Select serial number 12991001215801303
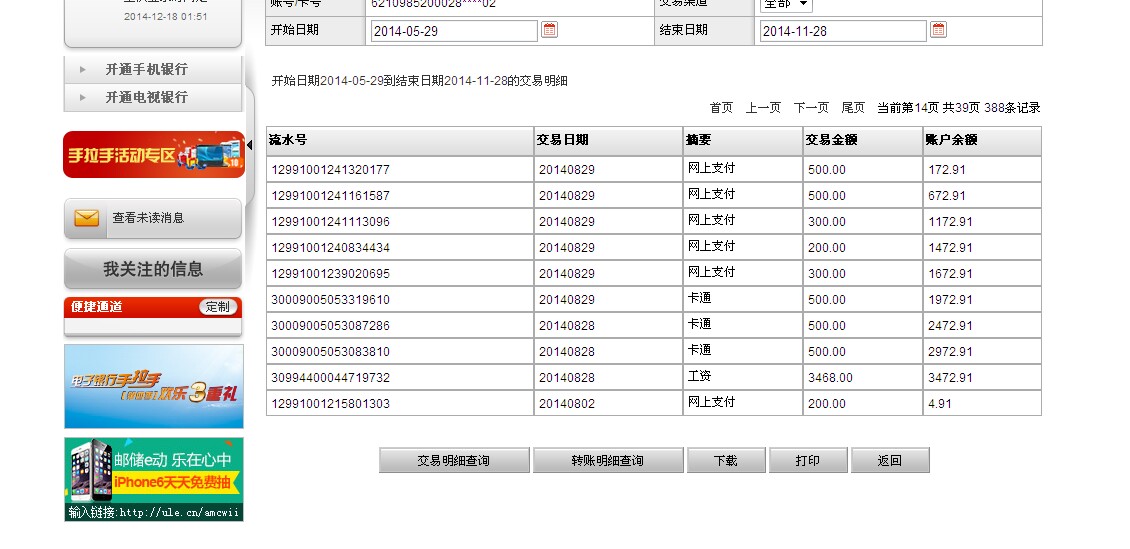Screen dimensions: 1130x549 click(x=331, y=403)
